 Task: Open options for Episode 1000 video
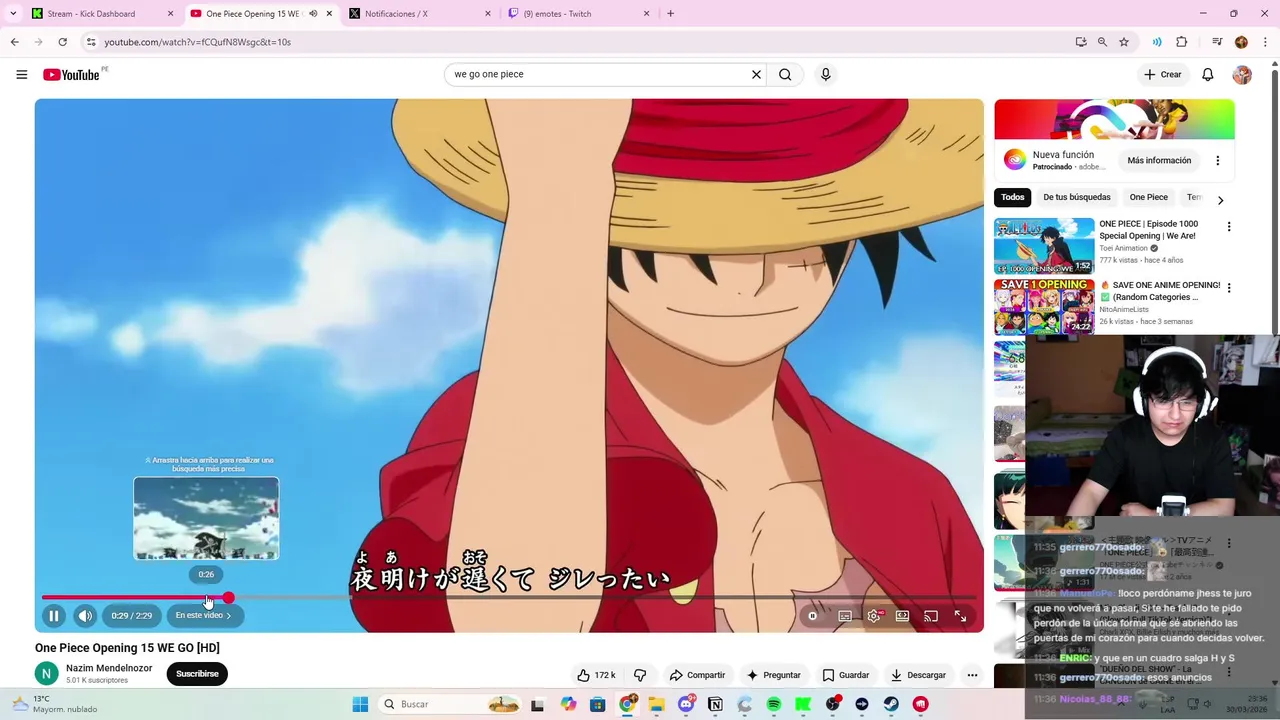point(1229,227)
